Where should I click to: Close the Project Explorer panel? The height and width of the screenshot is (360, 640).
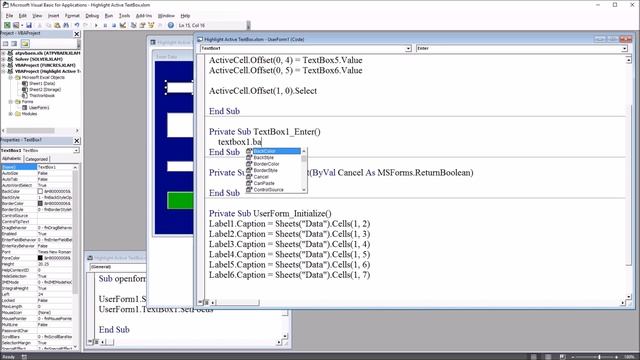click(77, 34)
